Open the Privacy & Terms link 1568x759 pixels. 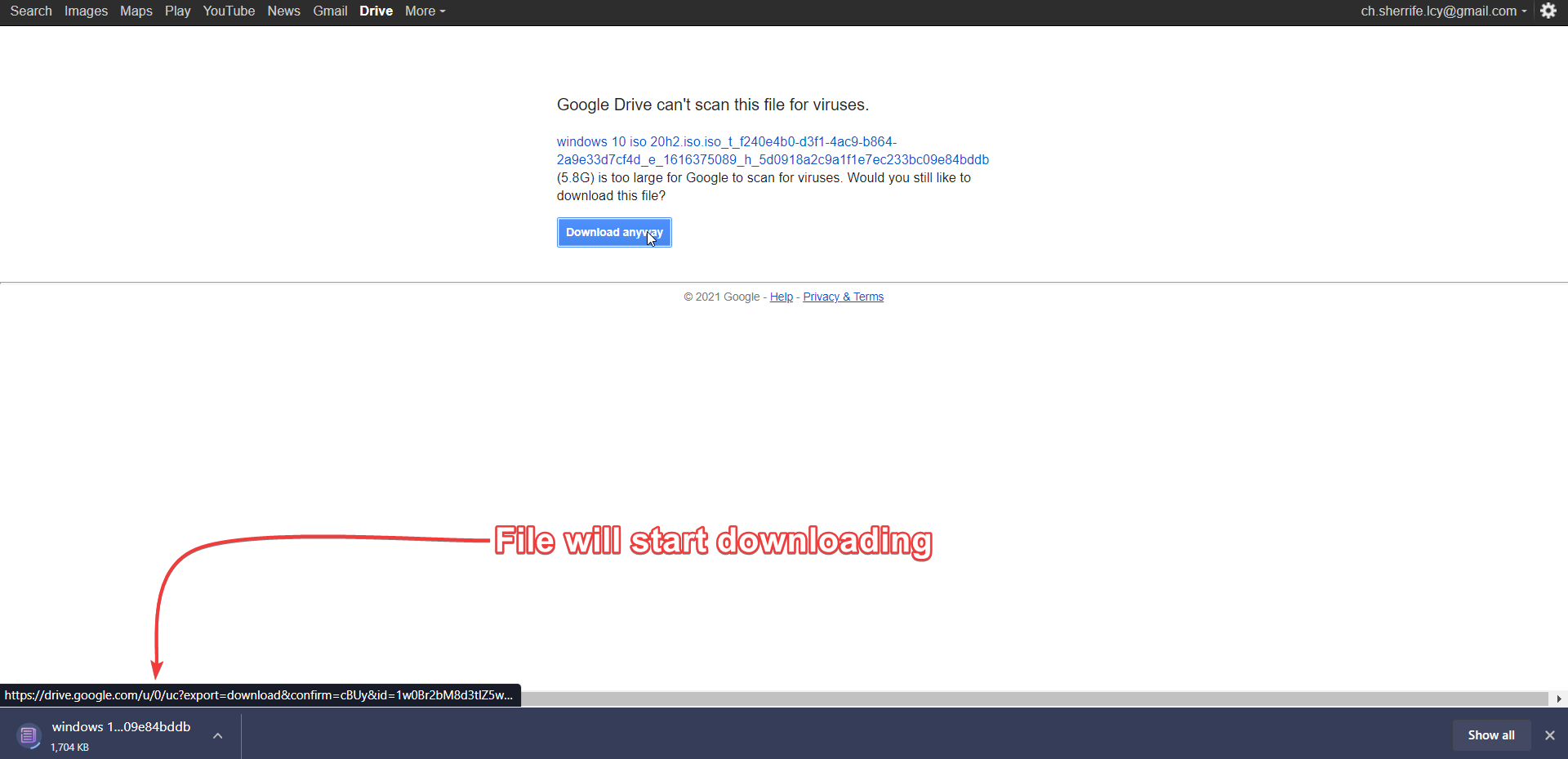click(843, 297)
